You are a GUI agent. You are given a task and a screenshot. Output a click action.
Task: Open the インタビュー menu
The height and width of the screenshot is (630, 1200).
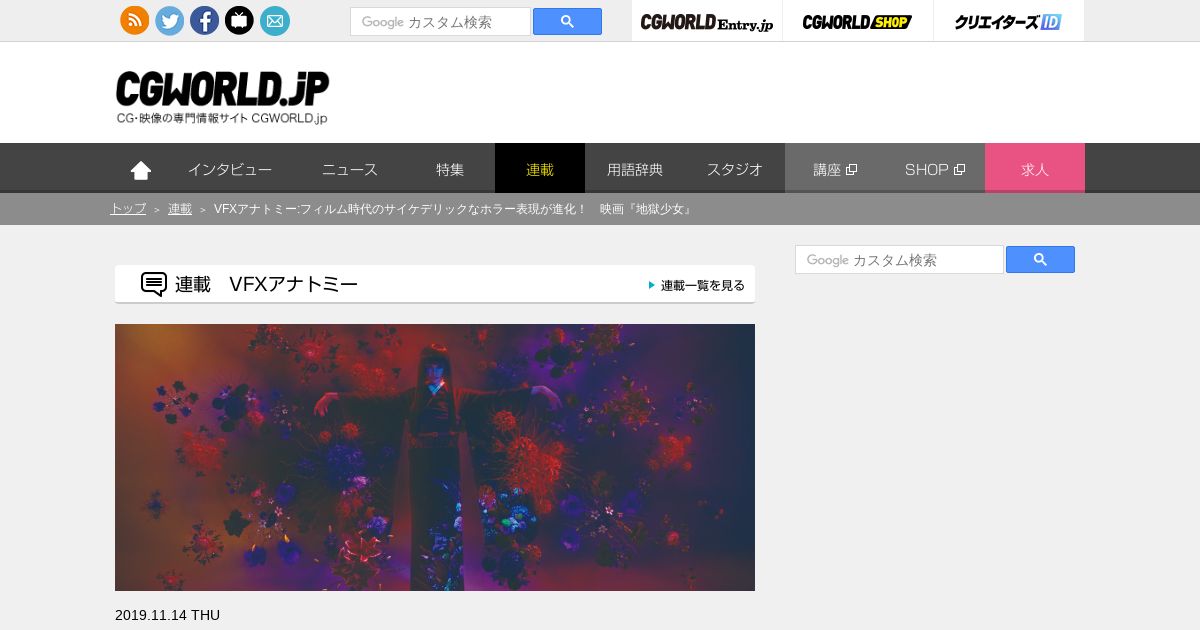point(230,169)
